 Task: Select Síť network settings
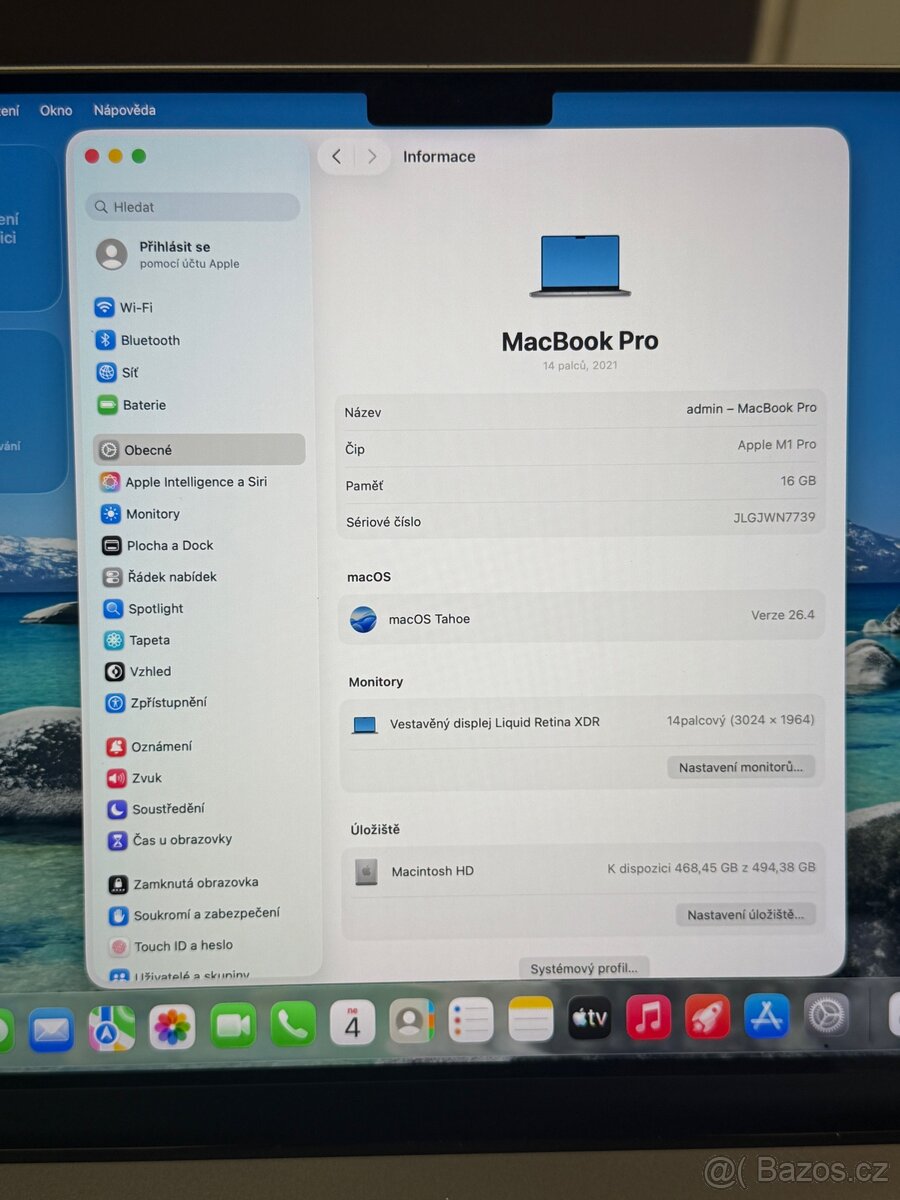[118, 372]
